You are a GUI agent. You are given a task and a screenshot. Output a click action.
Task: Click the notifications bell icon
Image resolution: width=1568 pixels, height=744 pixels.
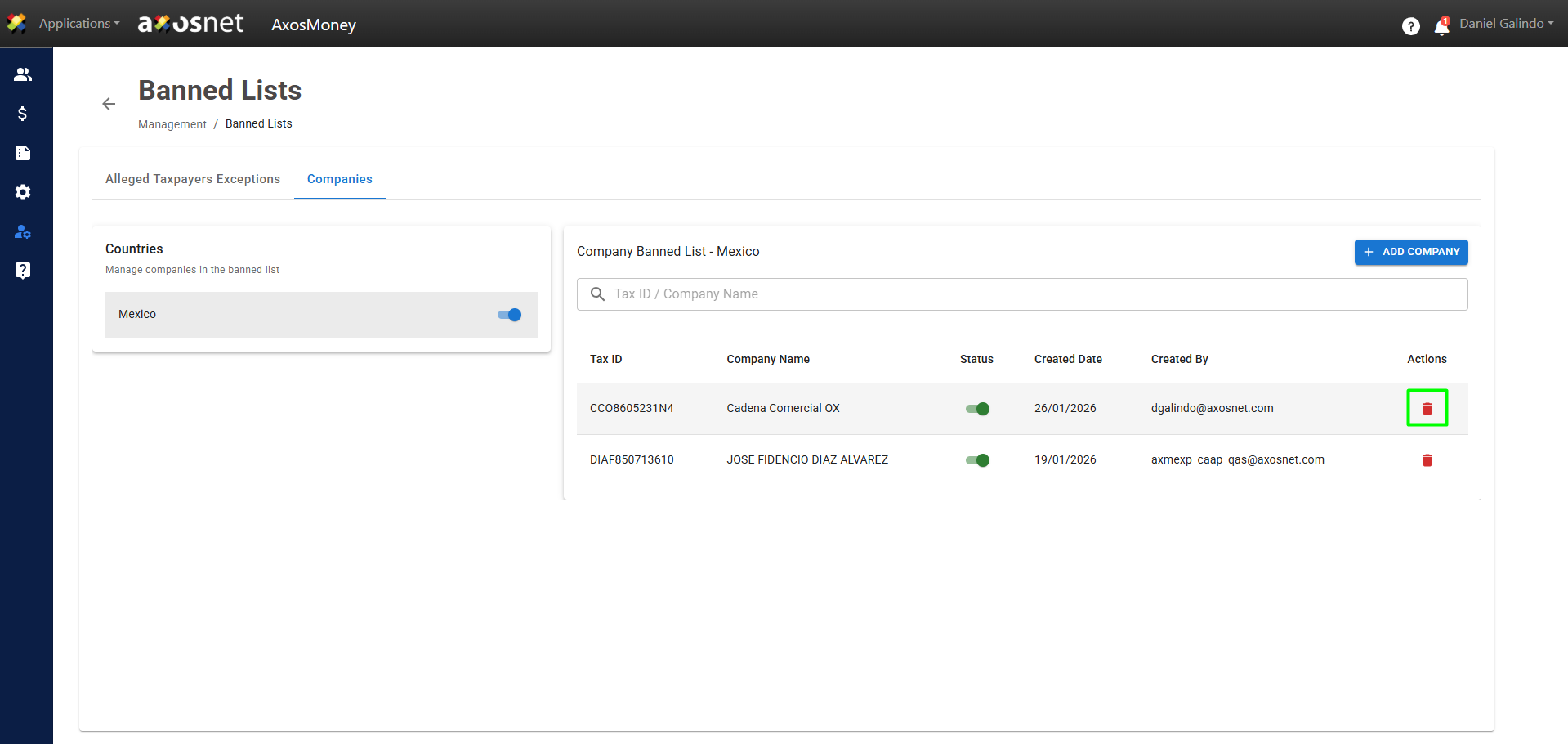point(1441,27)
